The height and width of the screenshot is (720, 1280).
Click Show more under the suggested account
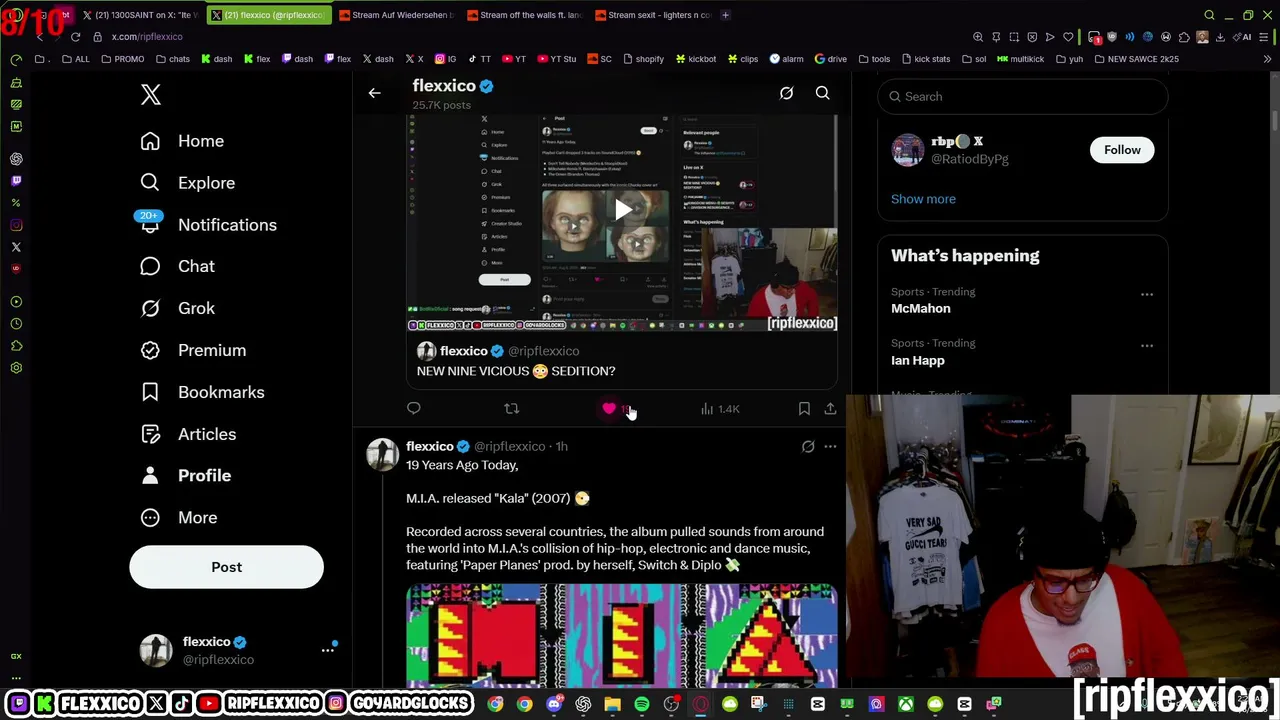(923, 199)
